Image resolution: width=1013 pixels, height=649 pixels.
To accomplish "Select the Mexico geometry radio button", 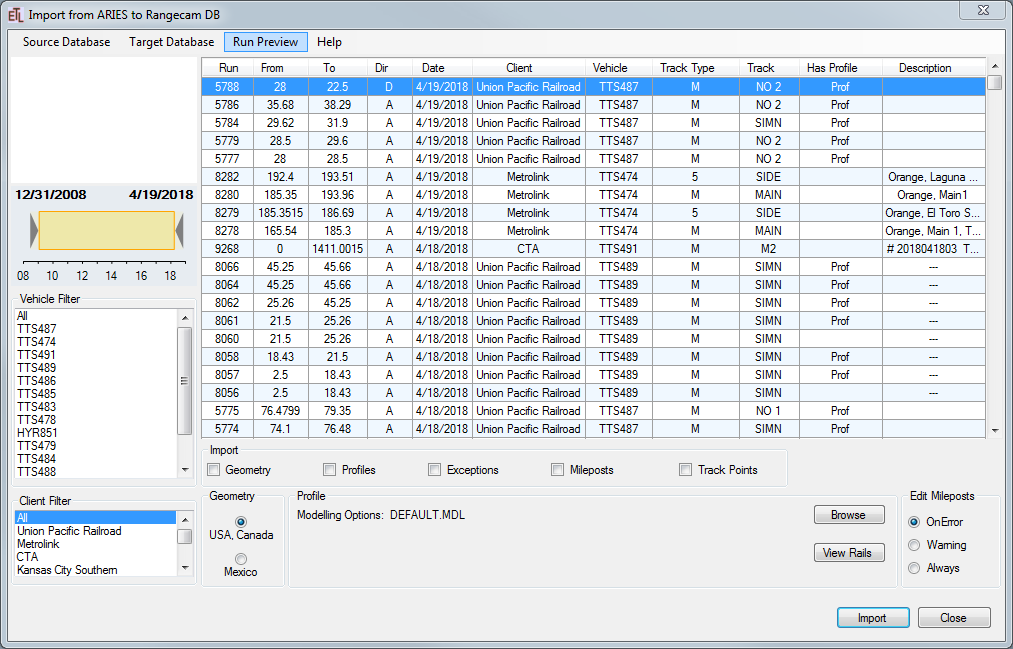I will 241,559.
